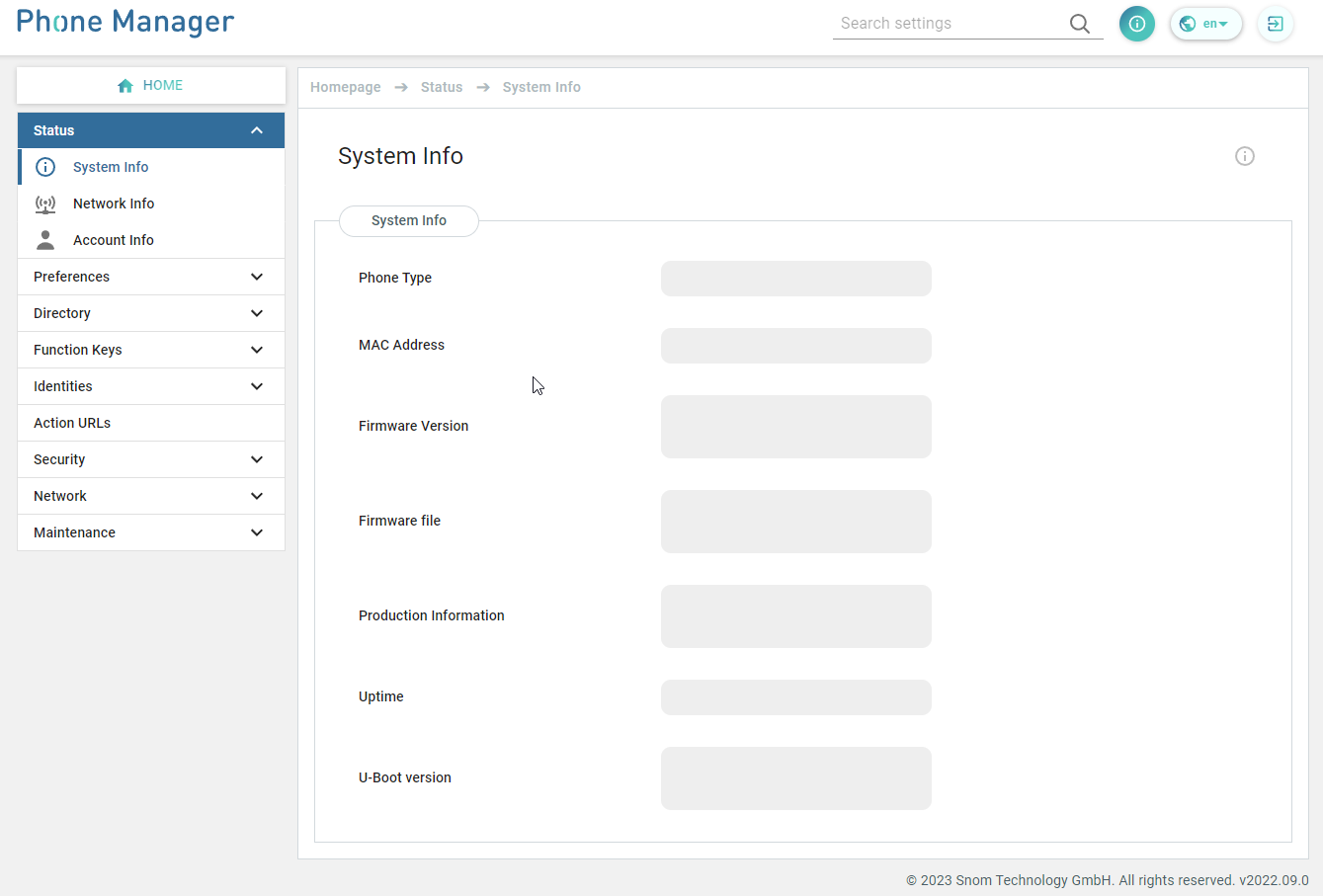
Task: Expand the Preferences section
Action: [x=151, y=277]
